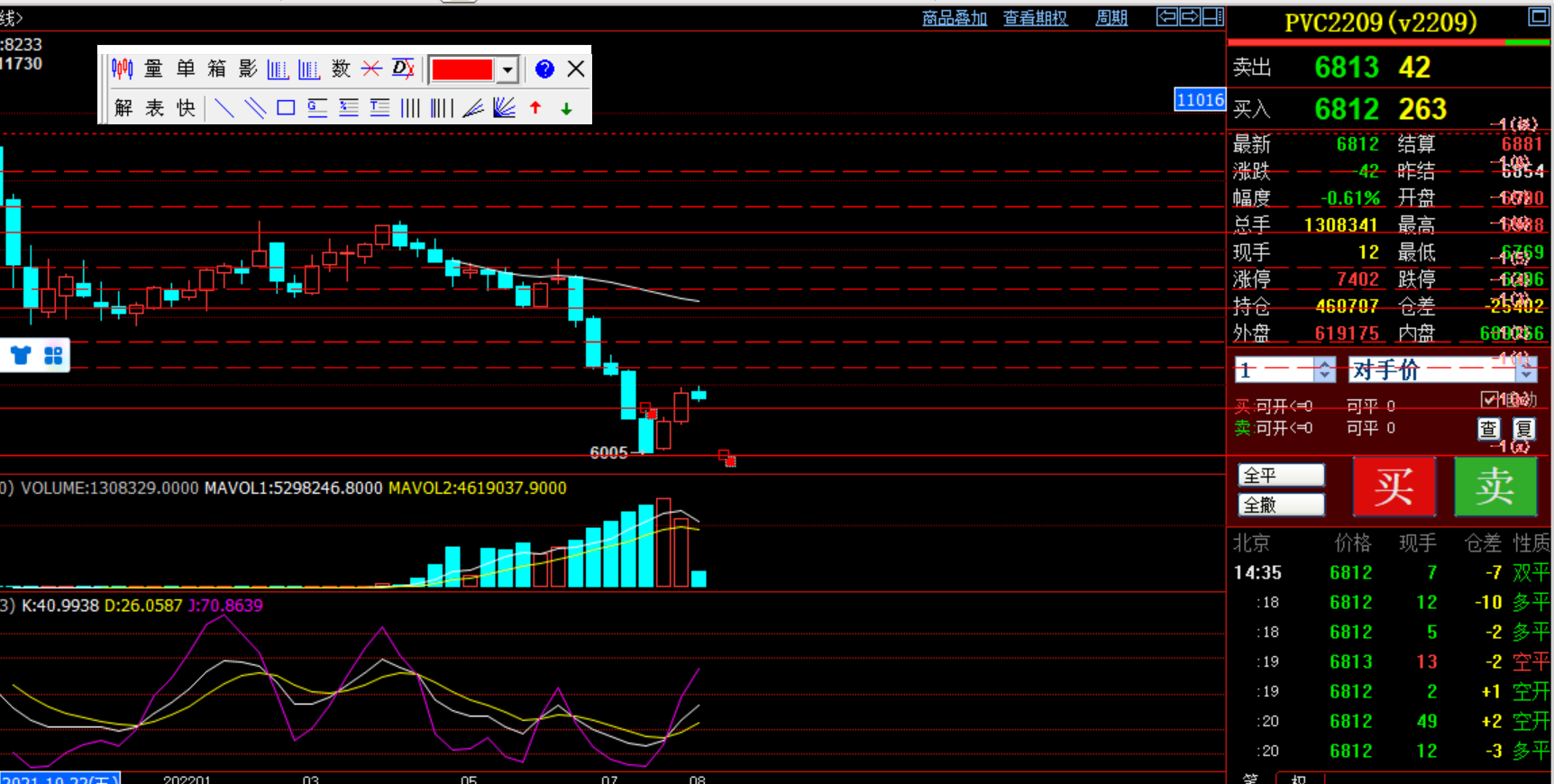Click the 查 query button

point(1488,429)
